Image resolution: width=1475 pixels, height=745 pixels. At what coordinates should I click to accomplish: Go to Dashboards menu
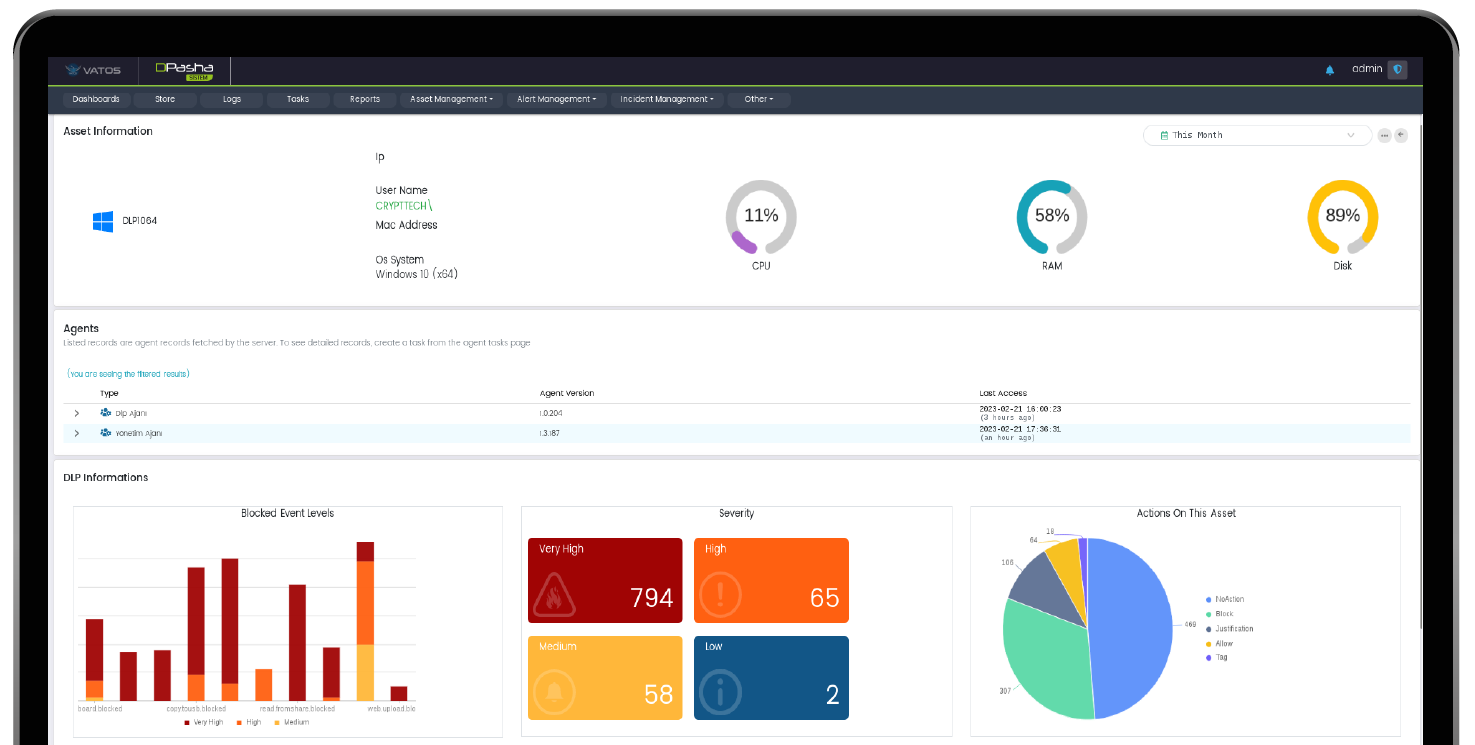[96, 99]
